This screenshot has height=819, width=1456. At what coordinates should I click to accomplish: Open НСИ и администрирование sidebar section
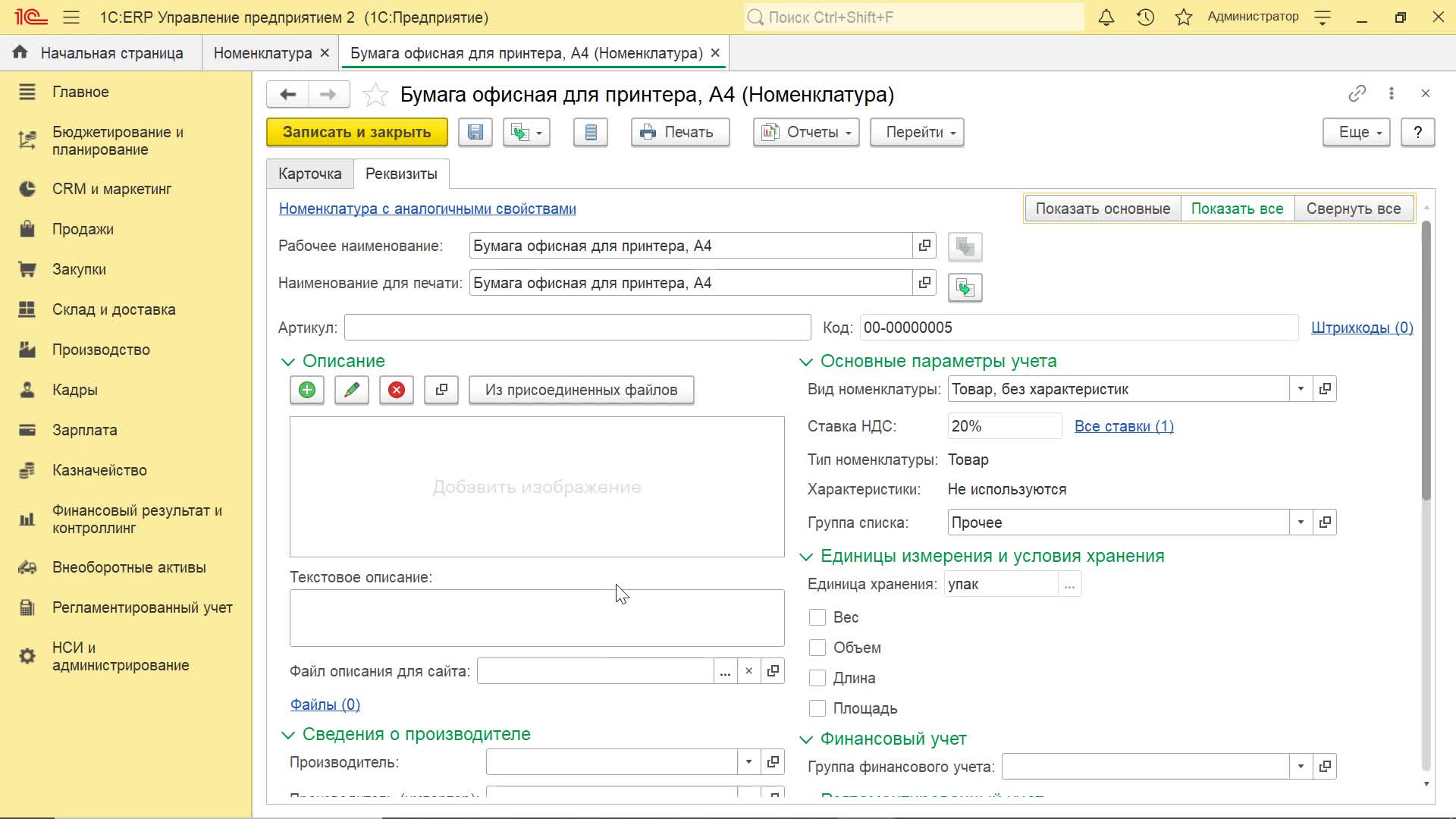pos(121,657)
